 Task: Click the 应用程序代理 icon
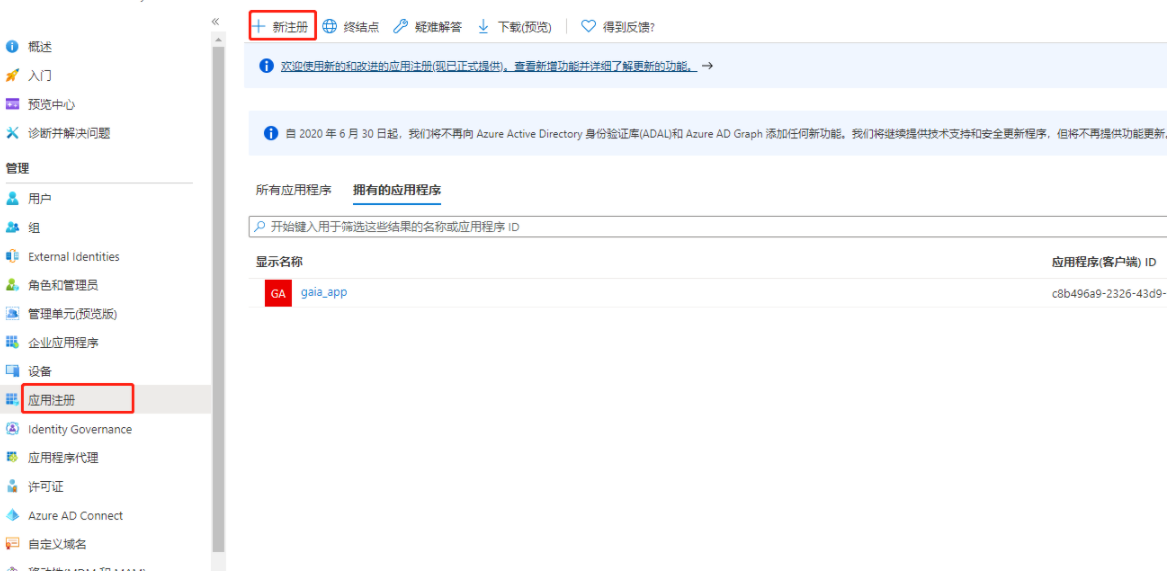tap(11, 457)
